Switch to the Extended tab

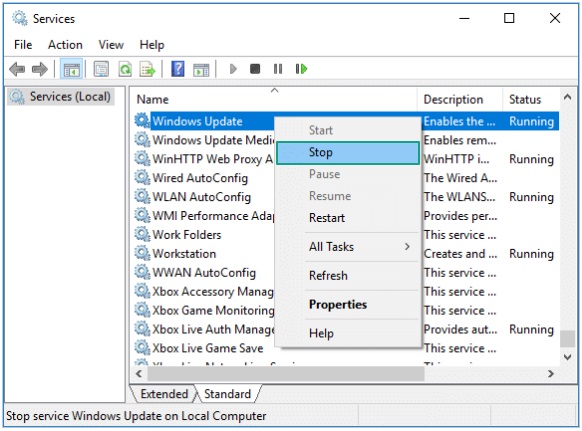(x=164, y=394)
